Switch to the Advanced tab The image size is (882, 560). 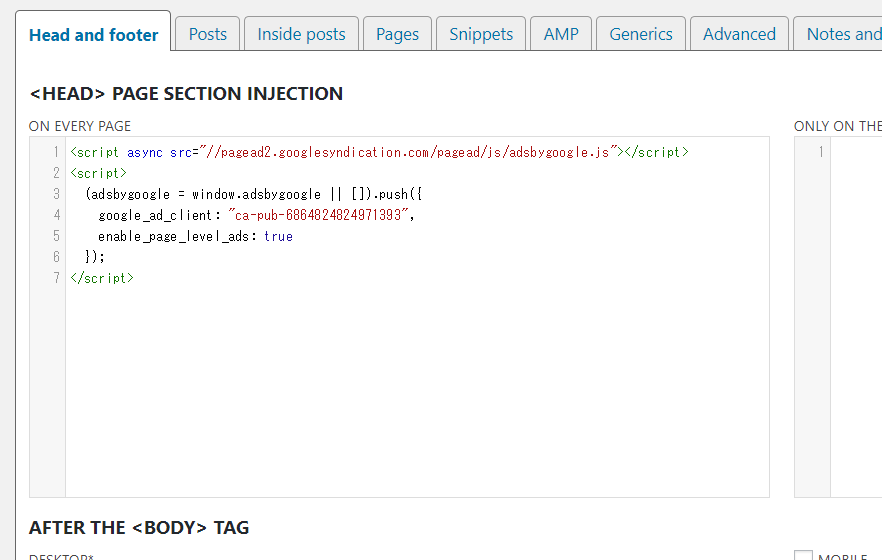(739, 34)
